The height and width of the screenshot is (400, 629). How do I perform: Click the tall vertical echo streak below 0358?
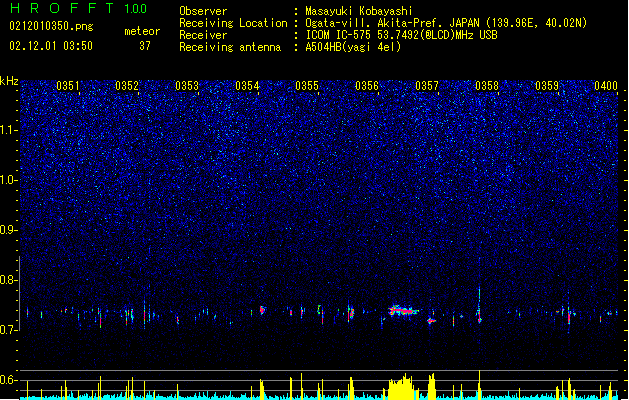coord(479,305)
